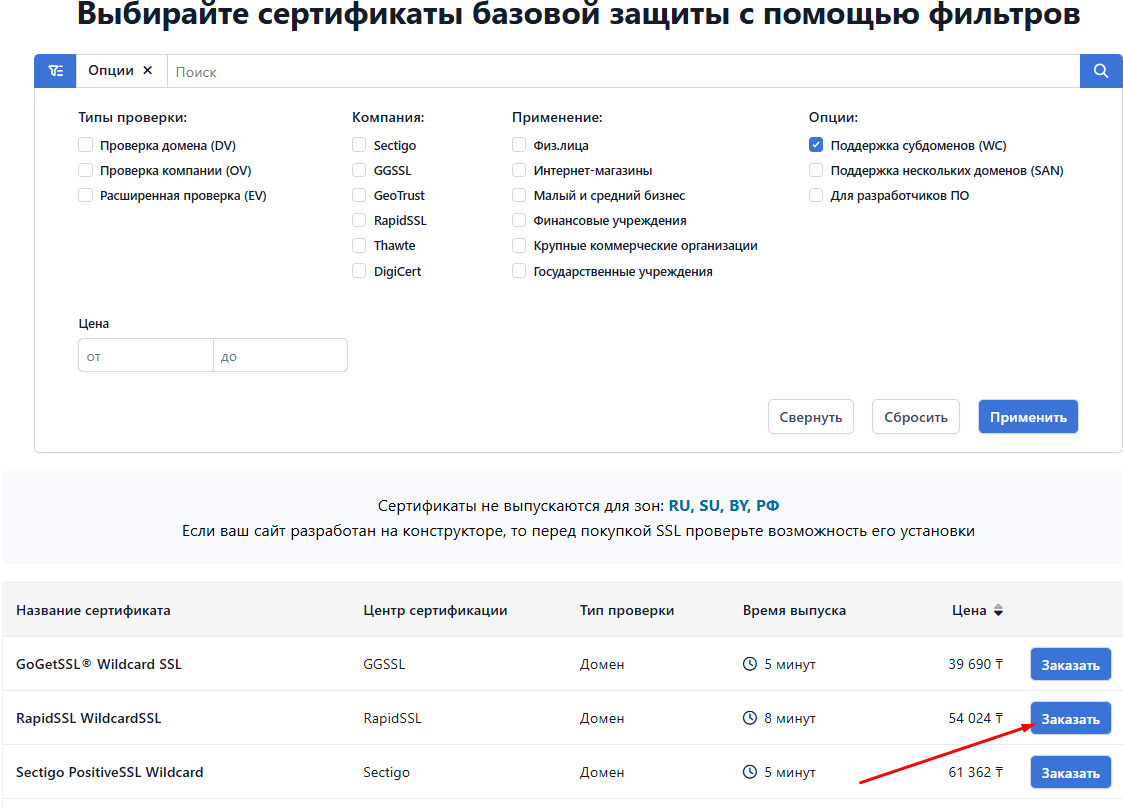Enable Поддержка нескольких доменов (SAN)
The height and width of the screenshot is (808, 1123).
[x=816, y=170]
